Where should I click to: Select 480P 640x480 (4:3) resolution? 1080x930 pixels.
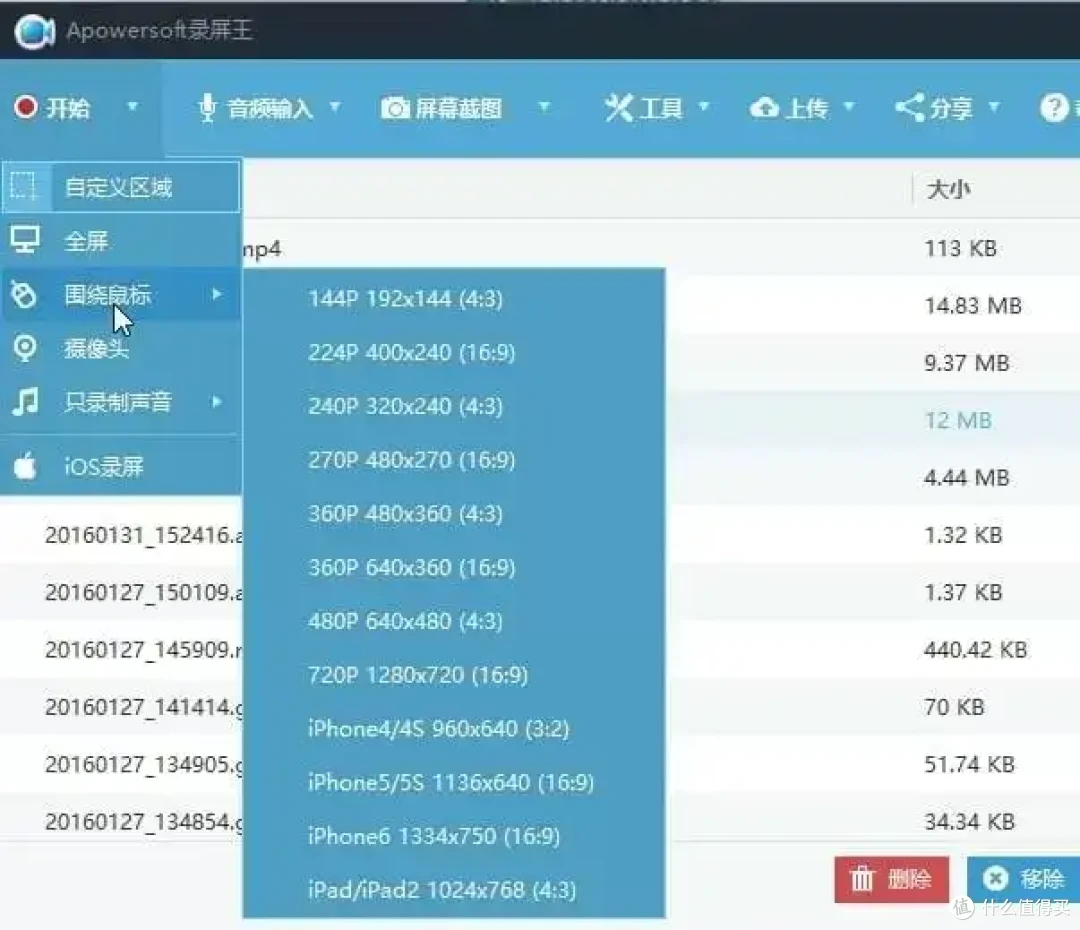tap(454, 621)
